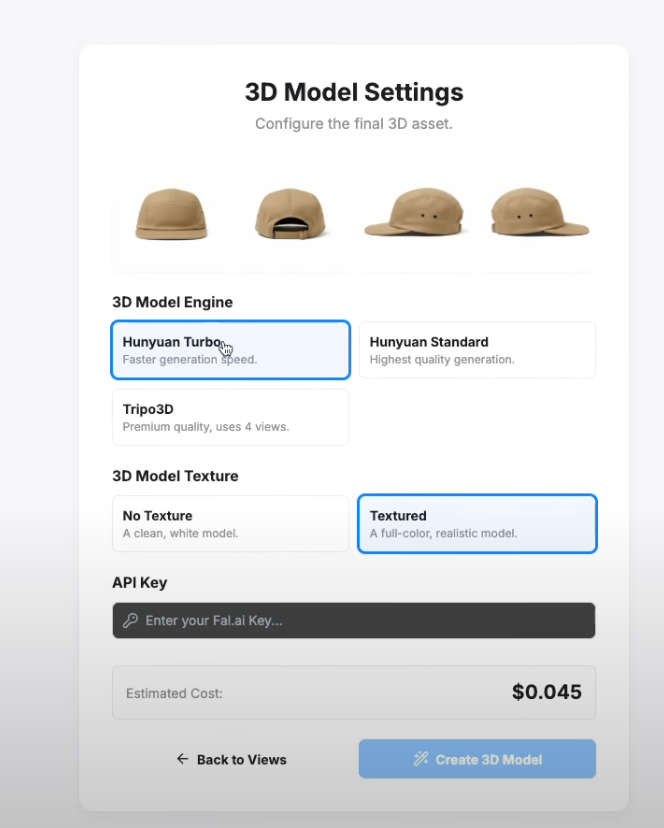Open the fourth cap angled-view thumbnail
Viewport: 664px width, 828px height.
[538, 213]
